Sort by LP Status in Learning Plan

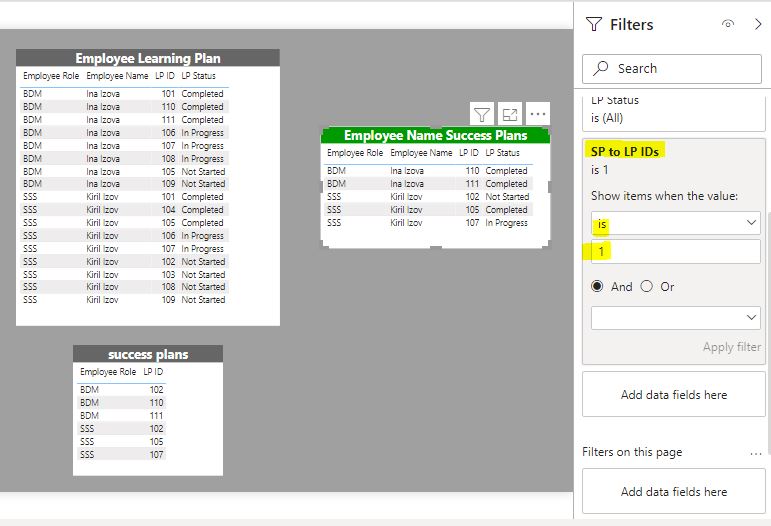click(199, 76)
